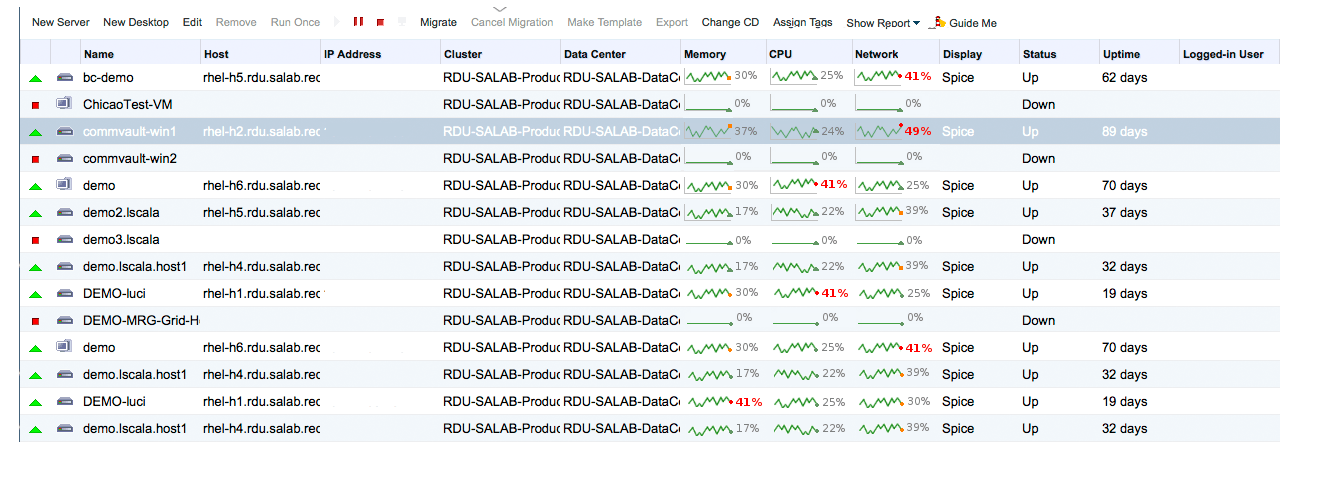Click Migrate in the toolbar
This screenshot has height=480, width=1329.
coord(438,22)
